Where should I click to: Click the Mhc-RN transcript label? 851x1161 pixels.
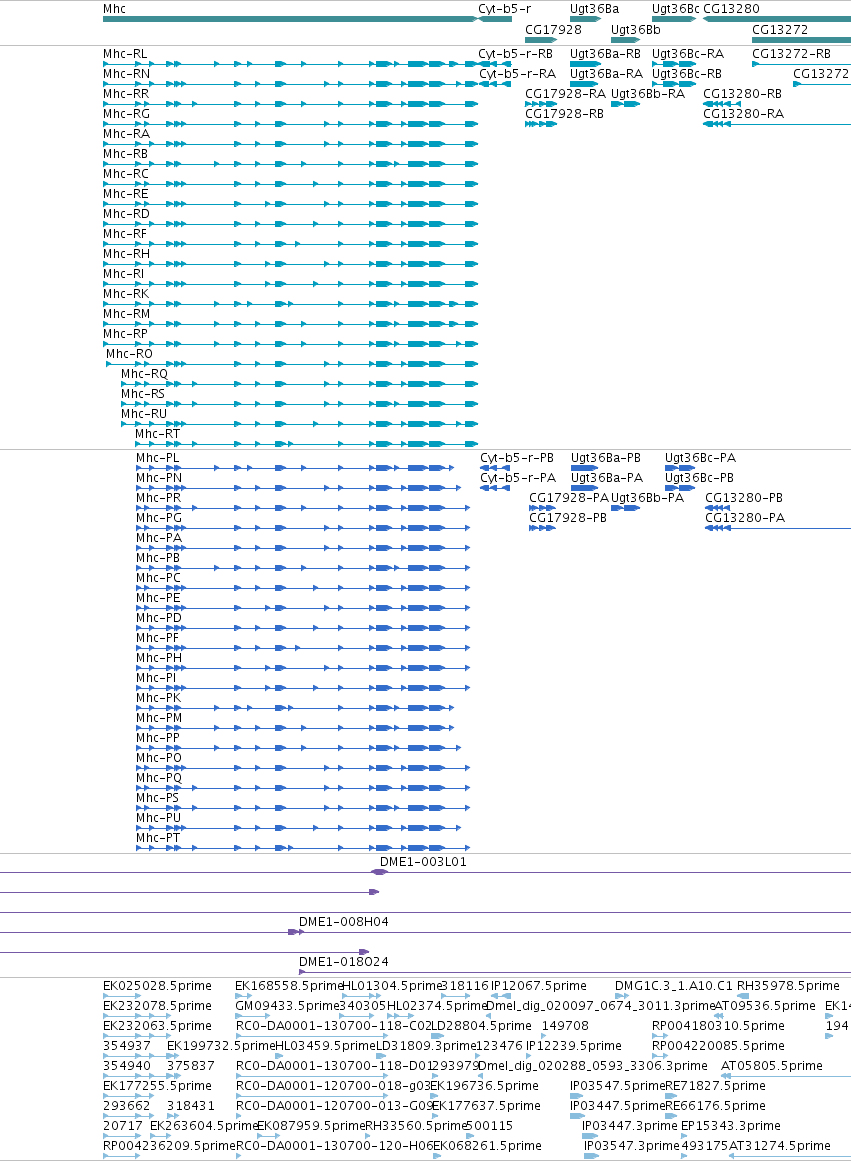tap(127, 73)
